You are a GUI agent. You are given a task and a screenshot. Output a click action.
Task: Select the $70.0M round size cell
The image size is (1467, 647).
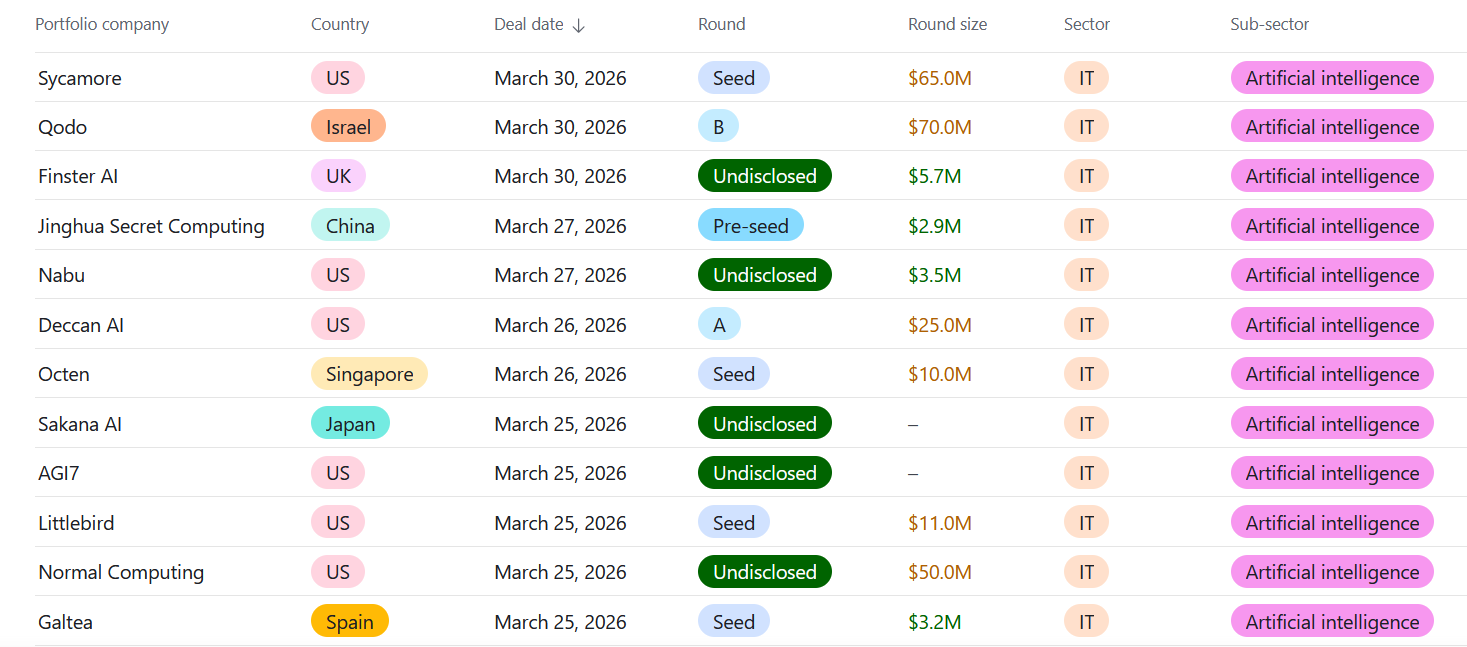[x=939, y=127]
